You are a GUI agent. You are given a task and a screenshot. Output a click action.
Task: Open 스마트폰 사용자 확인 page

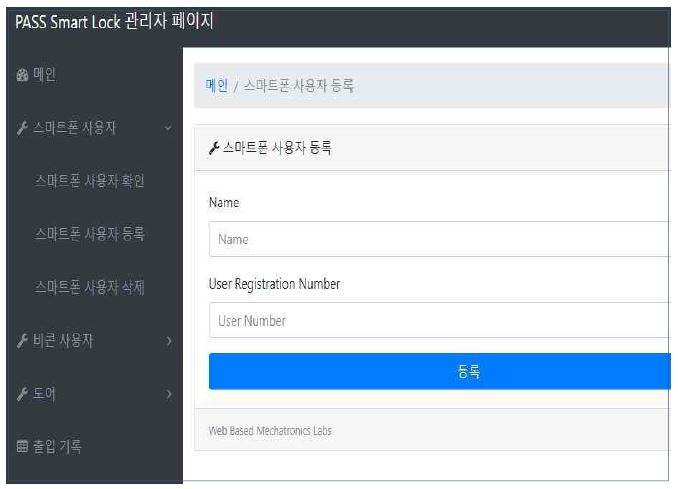pos(90,181)
